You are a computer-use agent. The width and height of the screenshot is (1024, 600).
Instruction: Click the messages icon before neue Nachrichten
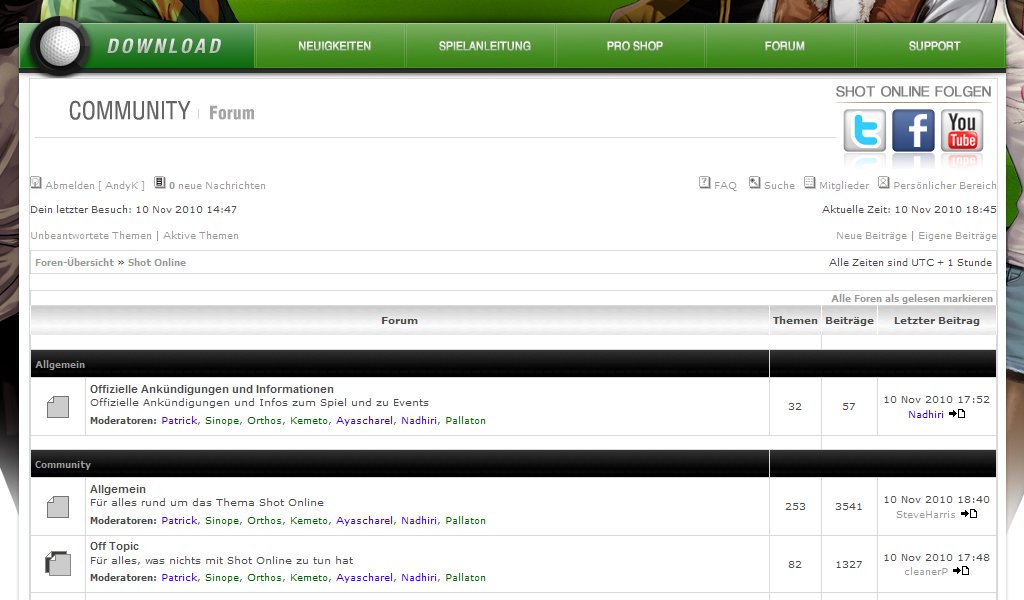(x=159, y=183)
